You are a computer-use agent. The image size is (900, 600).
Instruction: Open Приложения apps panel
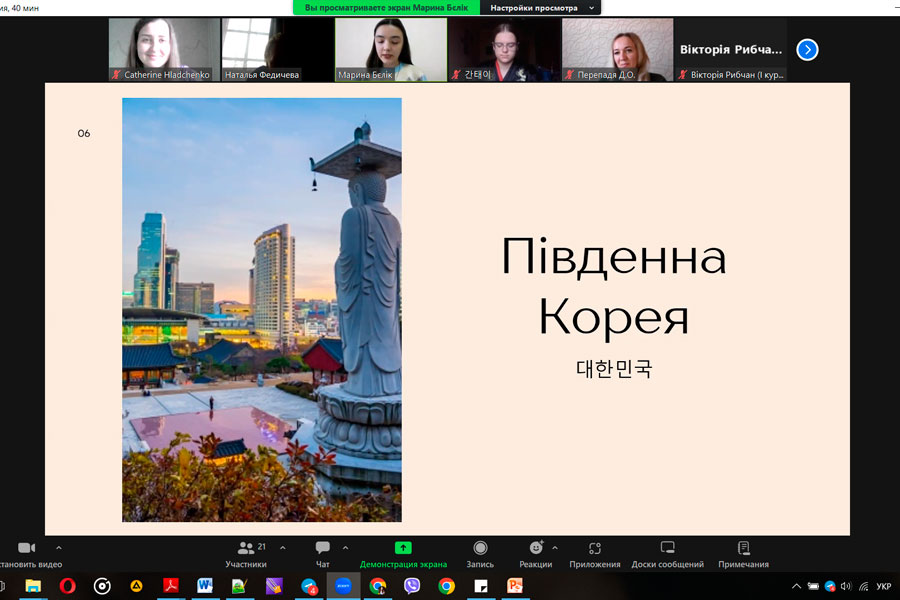point(595,554)
